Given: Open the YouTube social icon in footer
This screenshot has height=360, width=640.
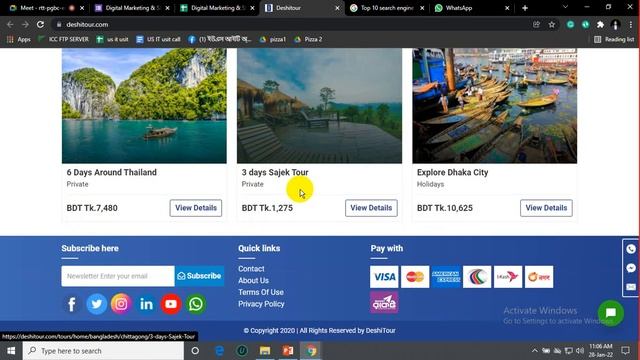Looking at the screenshot, I should click(171, 304).
